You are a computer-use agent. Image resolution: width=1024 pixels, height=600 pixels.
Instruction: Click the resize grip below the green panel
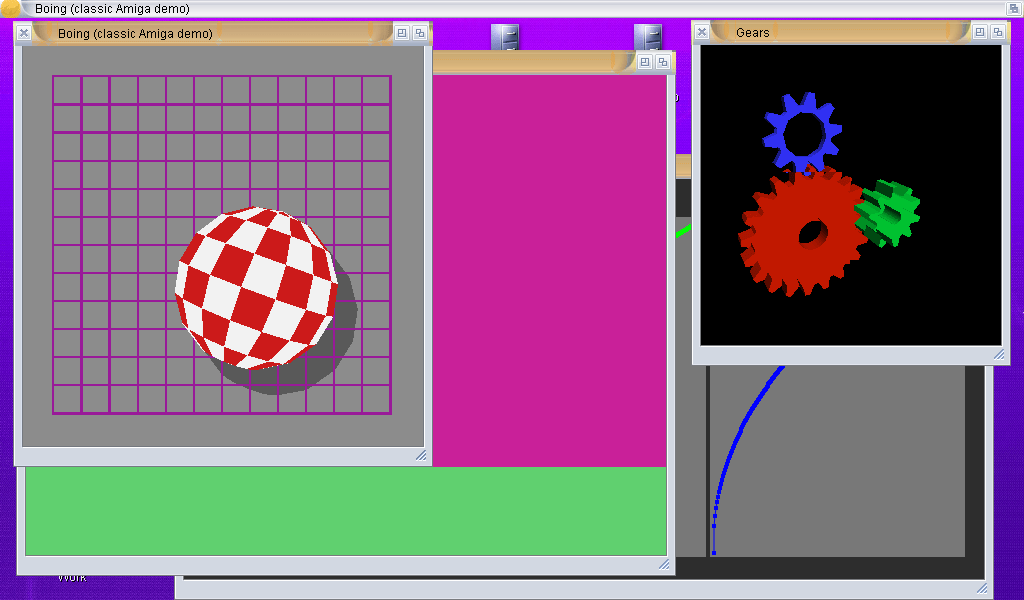click(664, 565)
